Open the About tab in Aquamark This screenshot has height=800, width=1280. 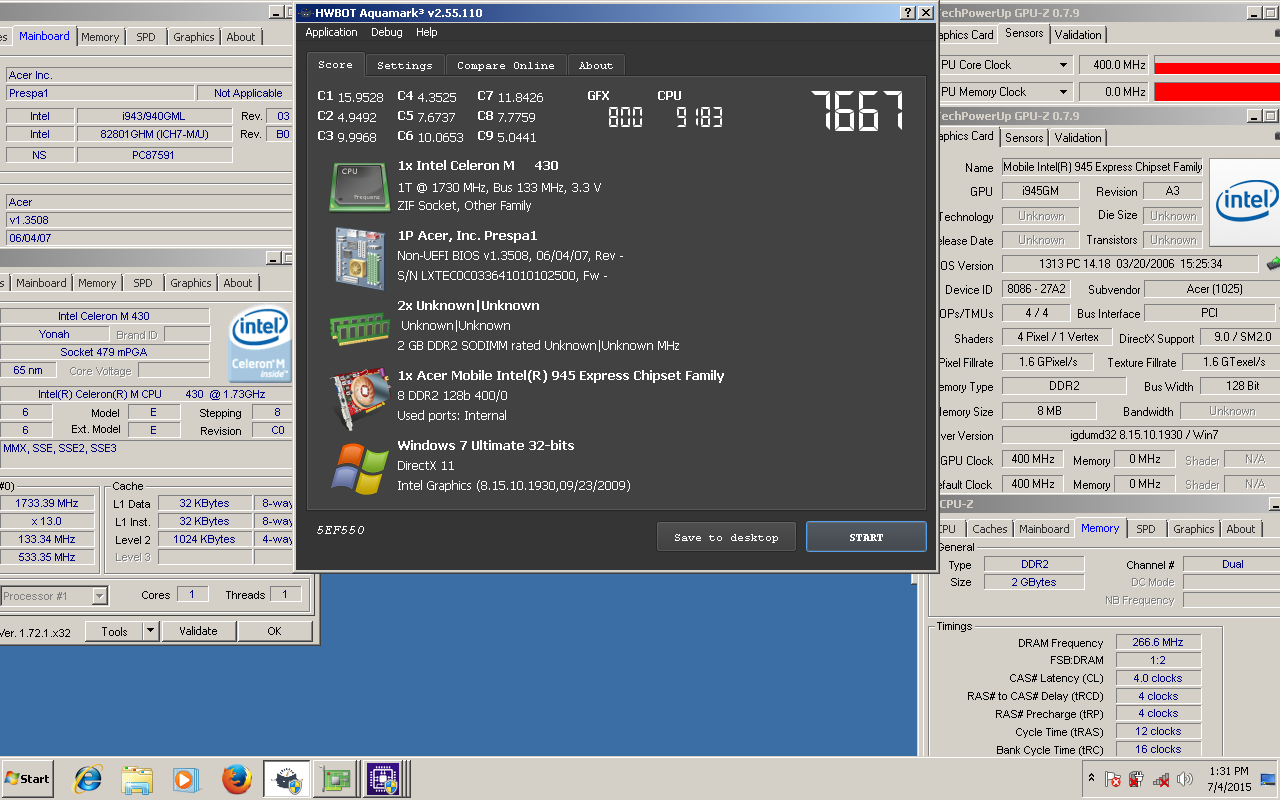pos(596,65)
